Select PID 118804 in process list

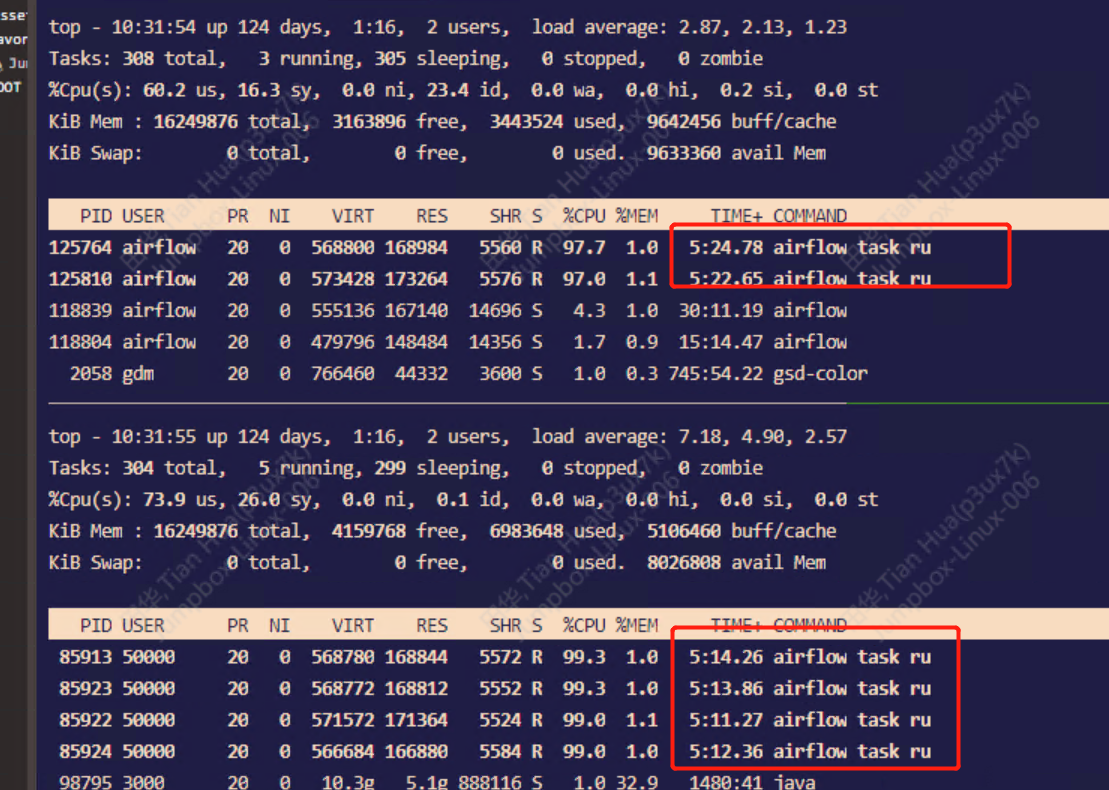(80, 342)
